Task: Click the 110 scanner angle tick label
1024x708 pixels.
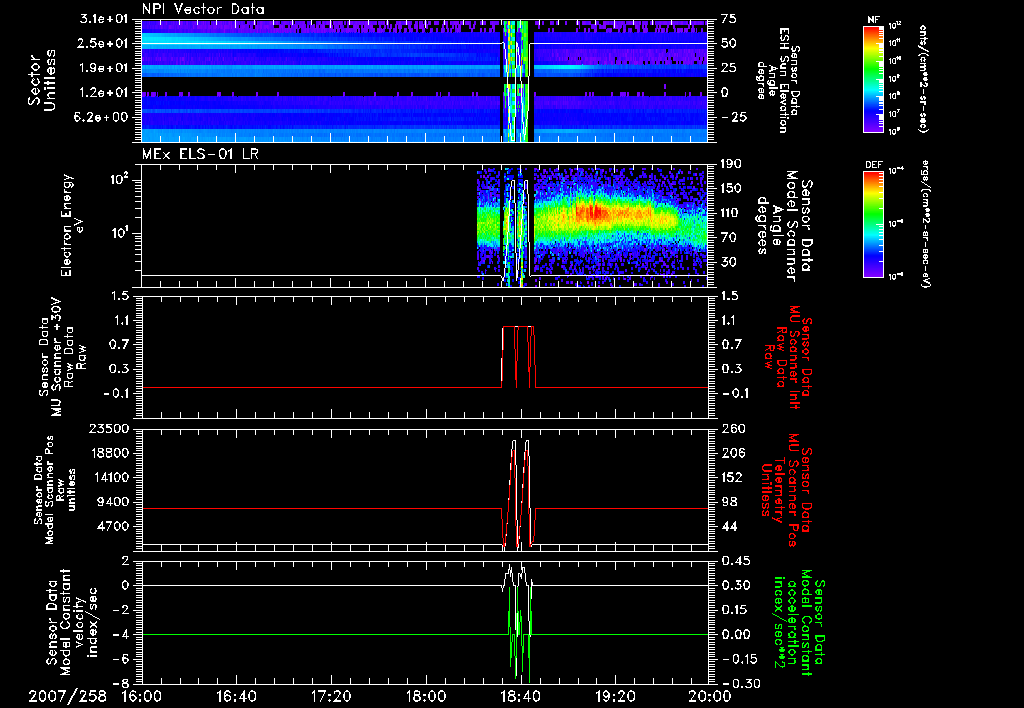Action: [731, 213]
